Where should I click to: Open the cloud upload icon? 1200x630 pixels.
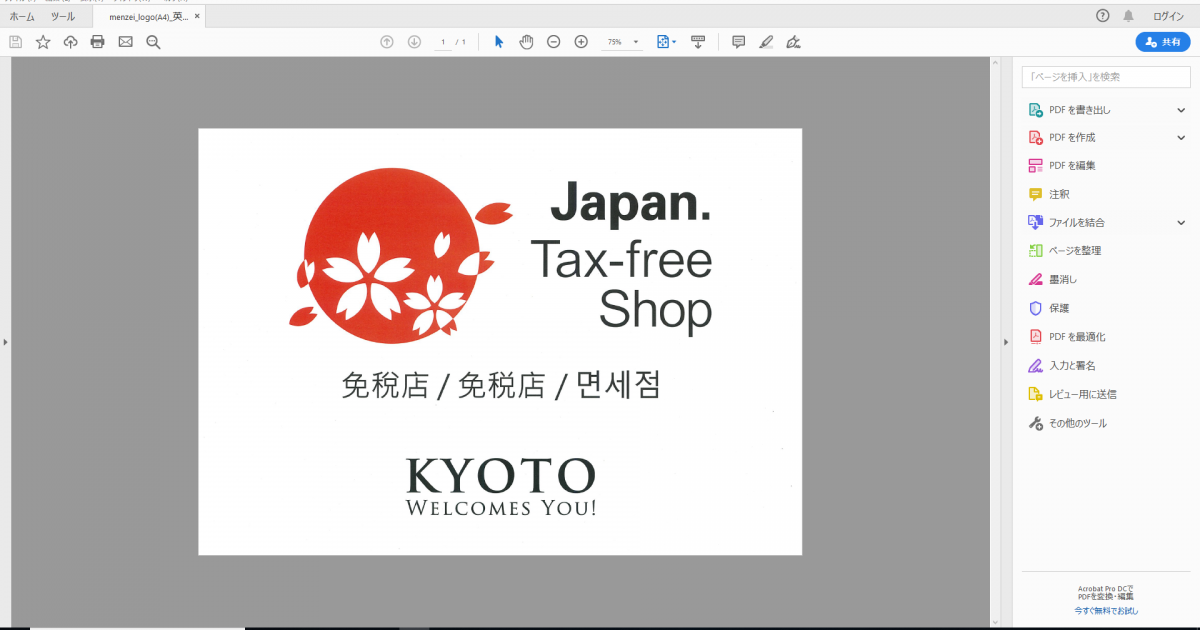coord(70,42)
